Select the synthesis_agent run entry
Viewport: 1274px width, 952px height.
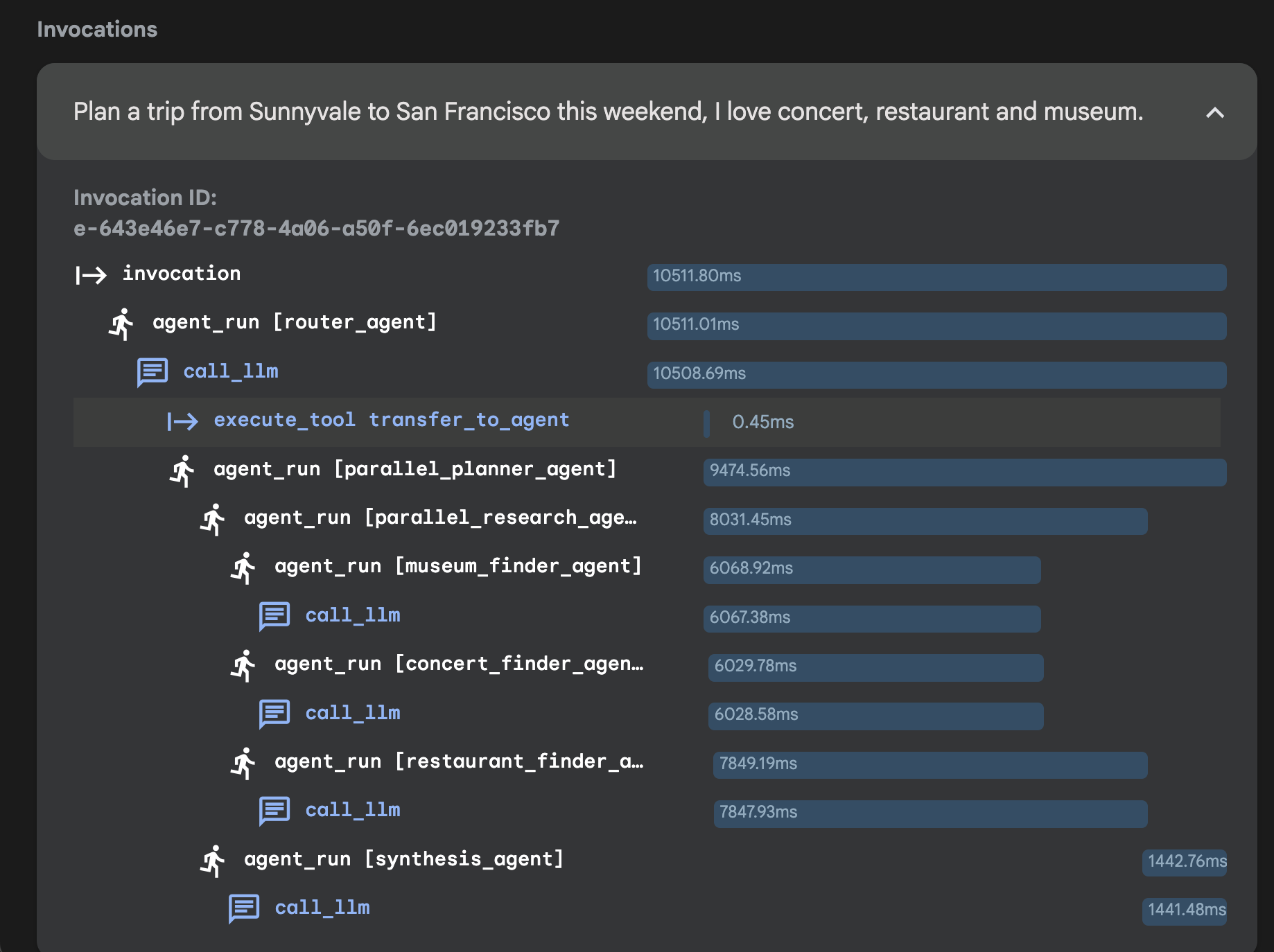403,859
